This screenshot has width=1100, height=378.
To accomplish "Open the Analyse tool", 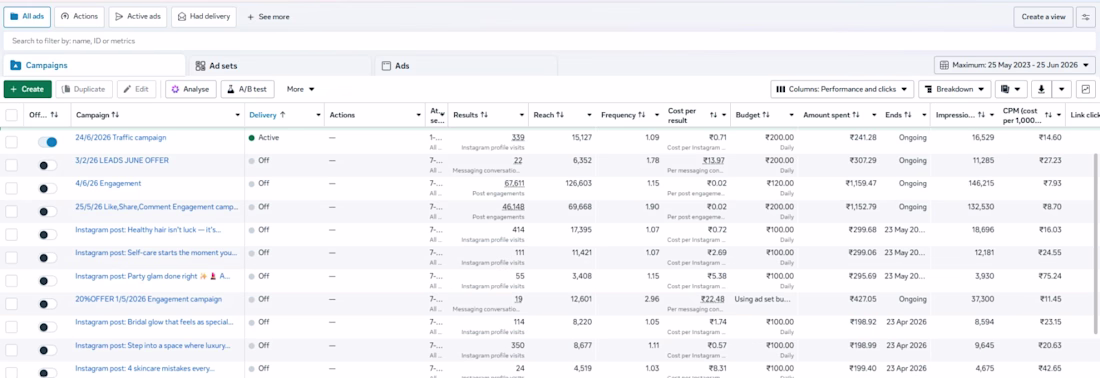I will click(191, 89).
